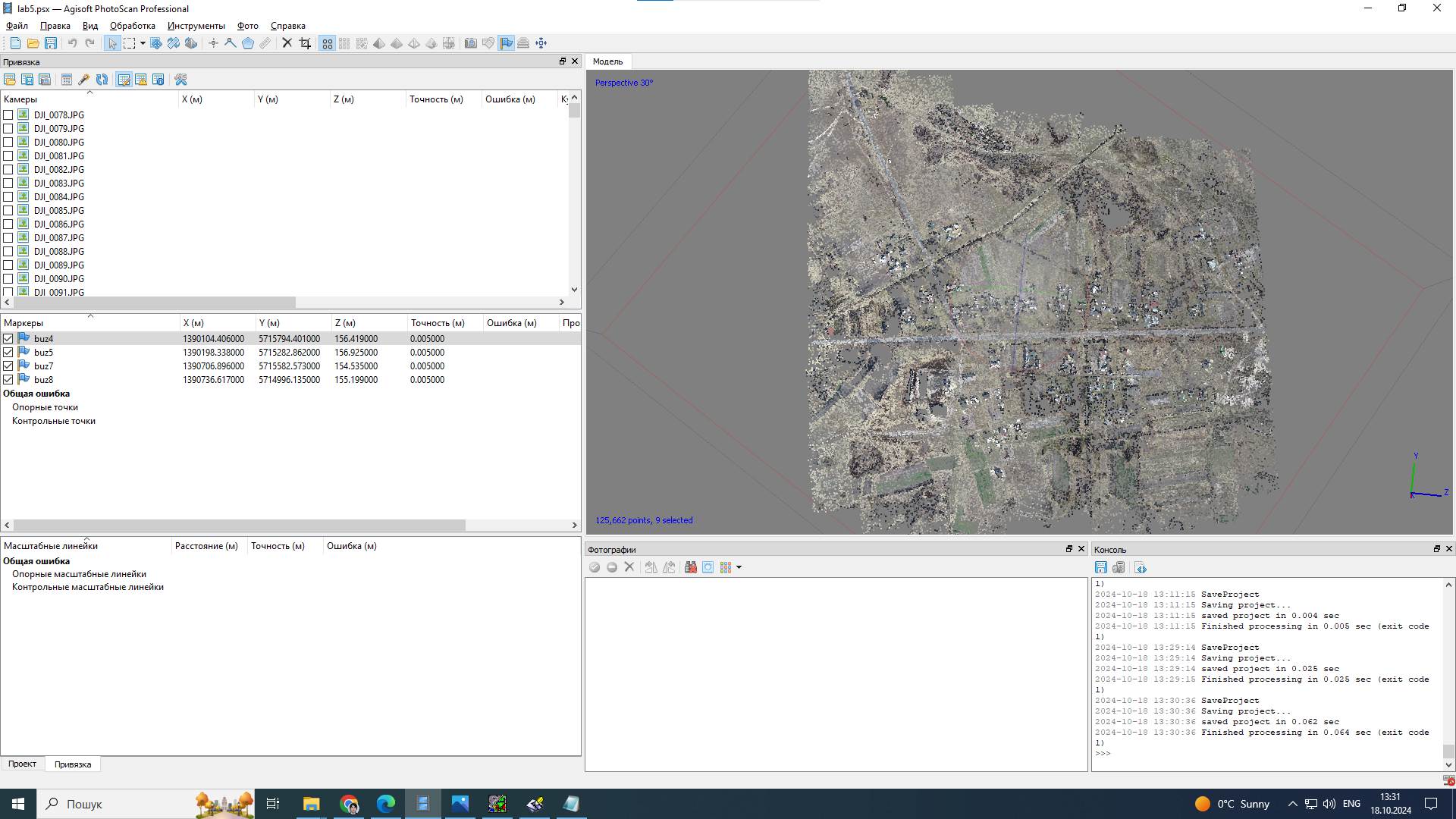The width and height of the screenshot is (1456, 819).
Task: Switch to the Проект tab
Action: click(22, 764)
